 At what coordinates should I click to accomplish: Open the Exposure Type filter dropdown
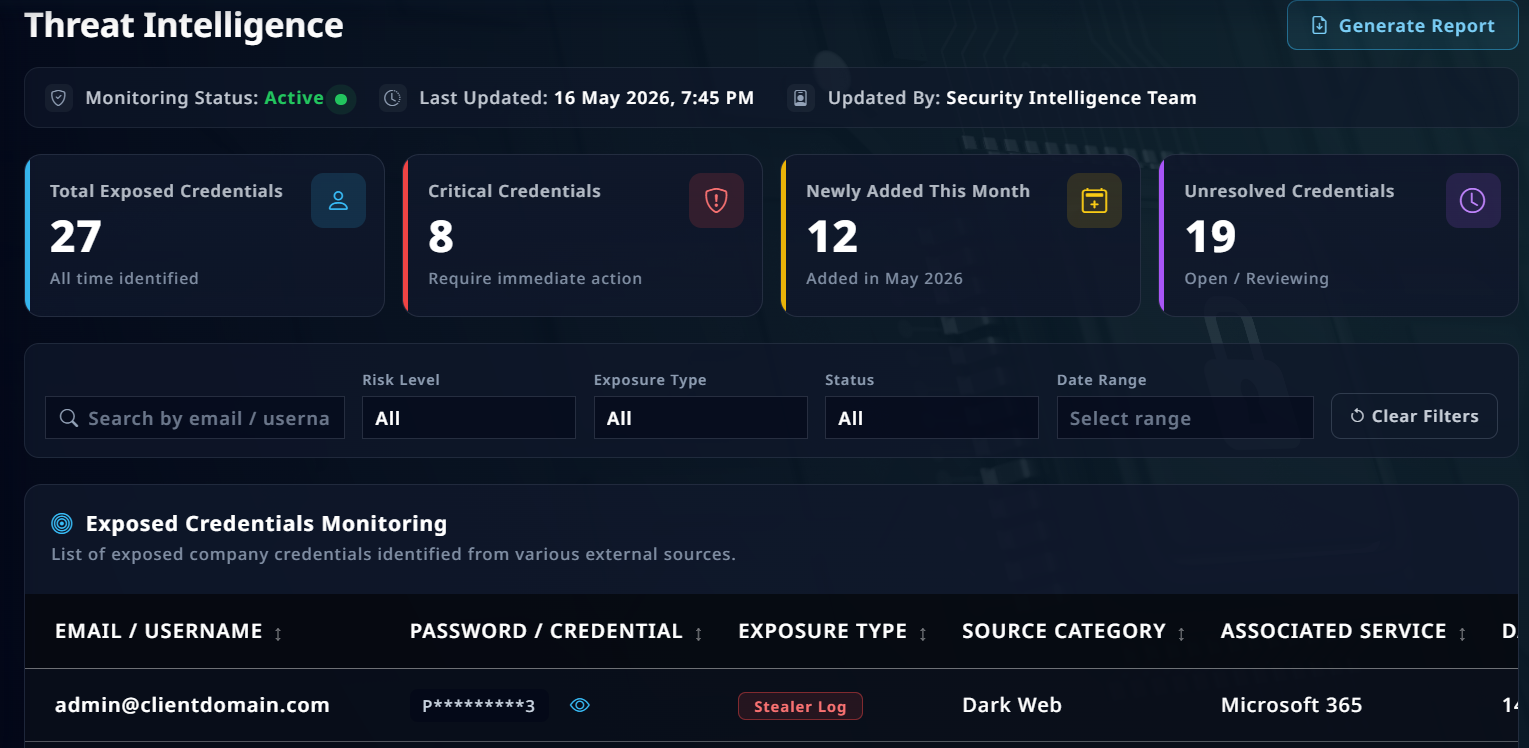[700, 418]
